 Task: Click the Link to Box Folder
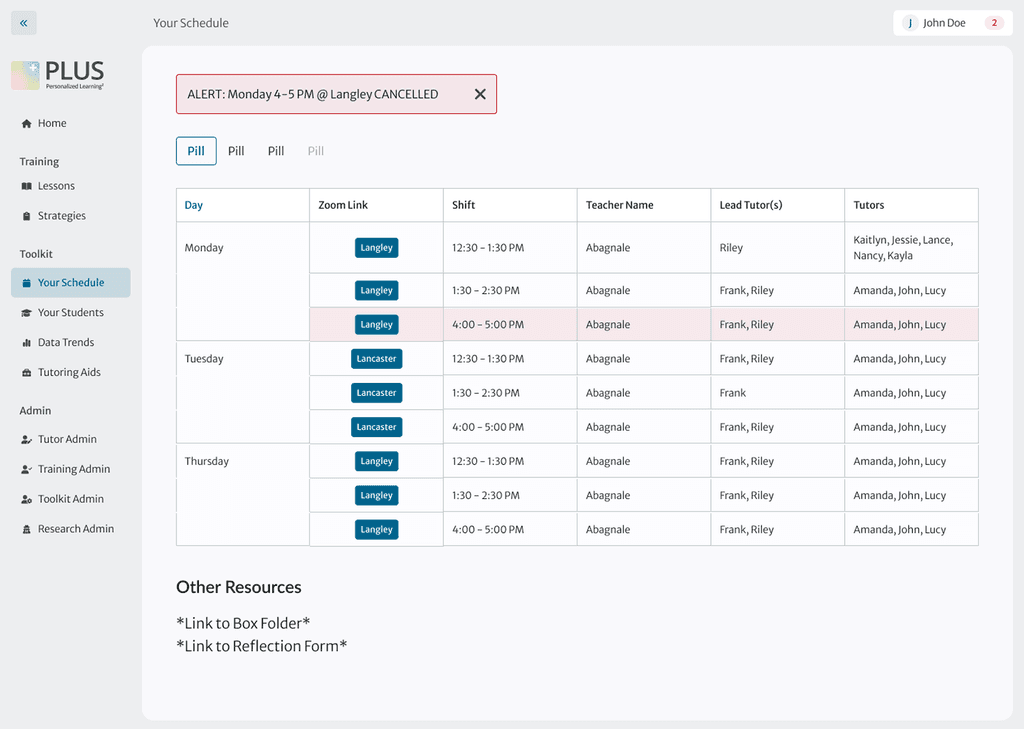click(x=243, y=623)
